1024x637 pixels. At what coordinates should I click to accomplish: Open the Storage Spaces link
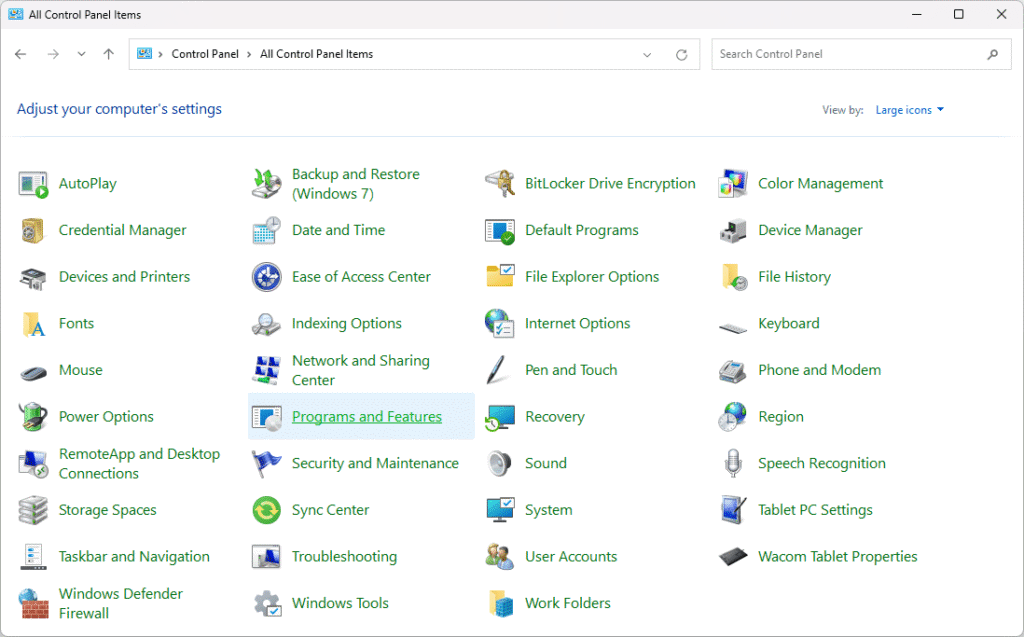click(108, 510)
